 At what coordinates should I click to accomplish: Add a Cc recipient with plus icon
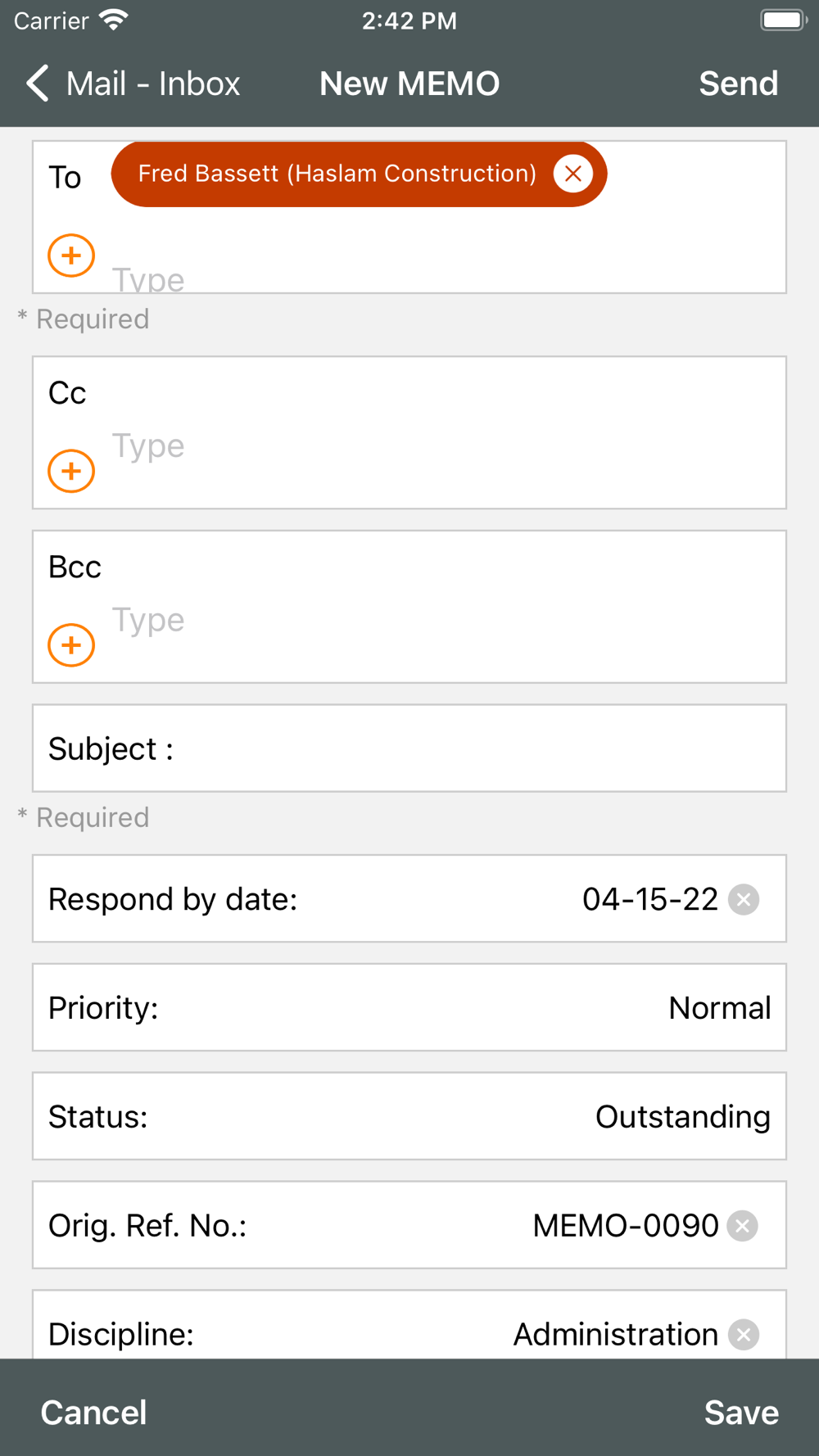coord(71,471)
